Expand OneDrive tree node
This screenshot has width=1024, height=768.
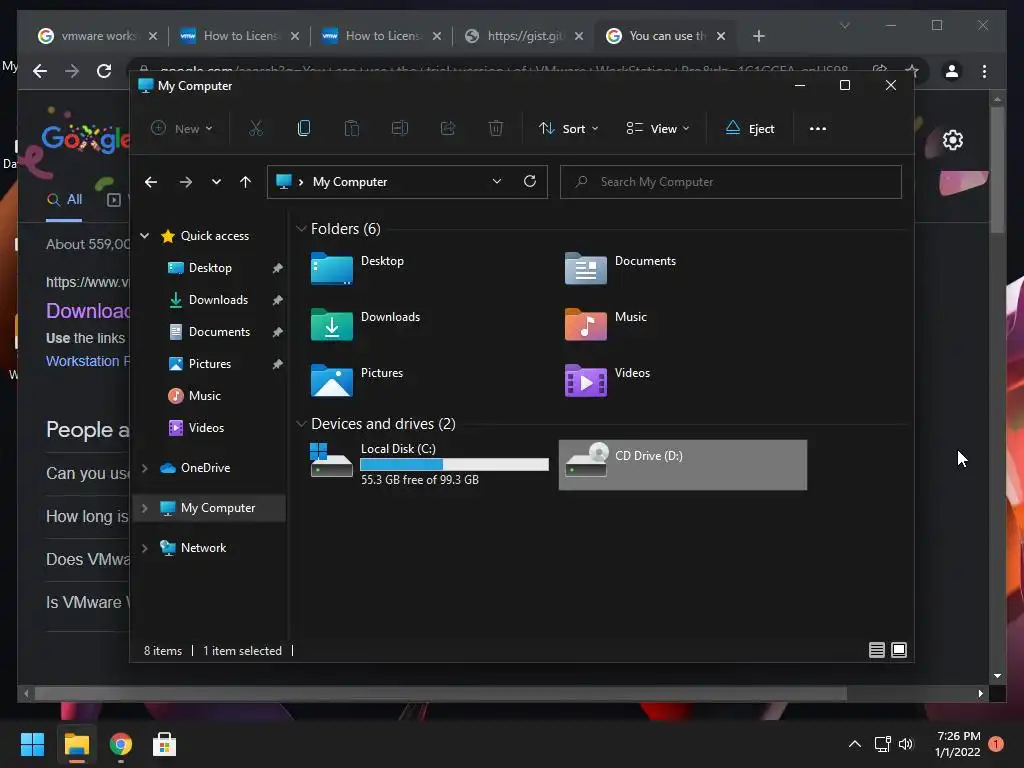[x=145, y=468]
